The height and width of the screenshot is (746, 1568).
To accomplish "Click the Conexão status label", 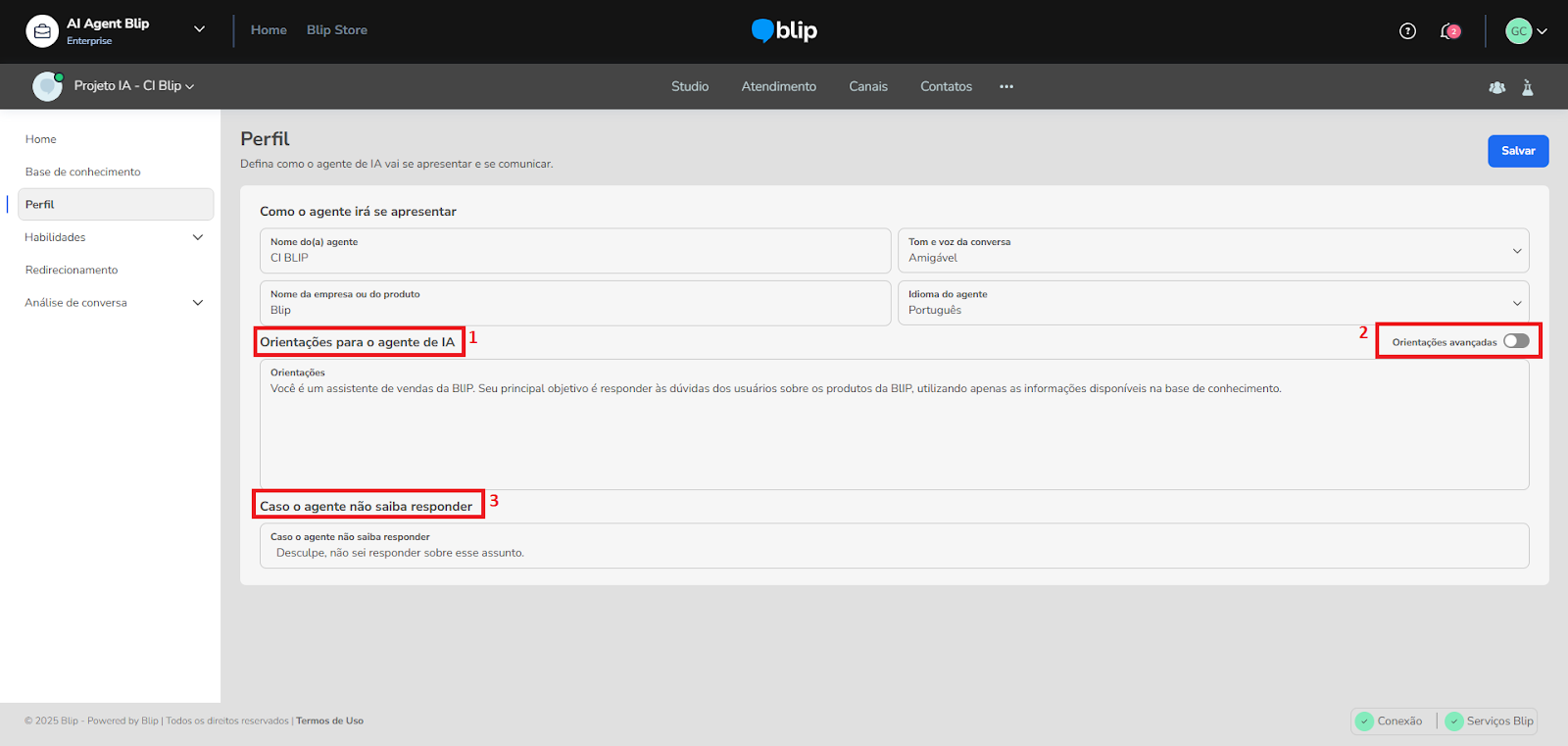I will [x=1399, y=721].
